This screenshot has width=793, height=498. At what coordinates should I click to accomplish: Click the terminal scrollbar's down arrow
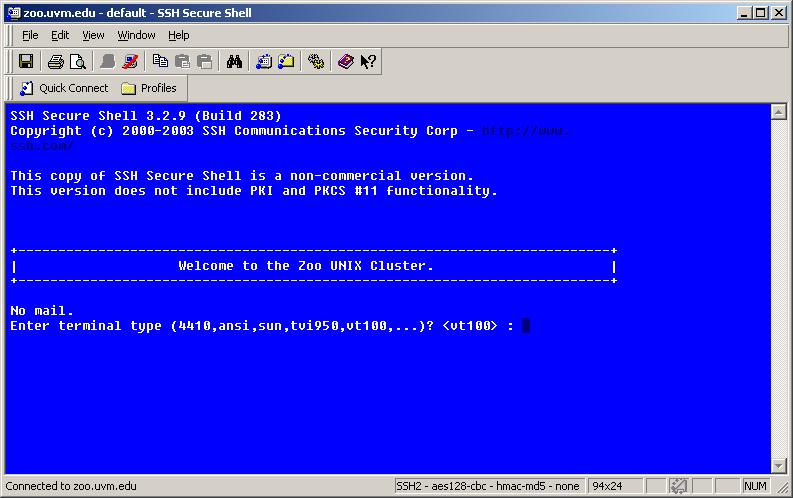(779, 466)
